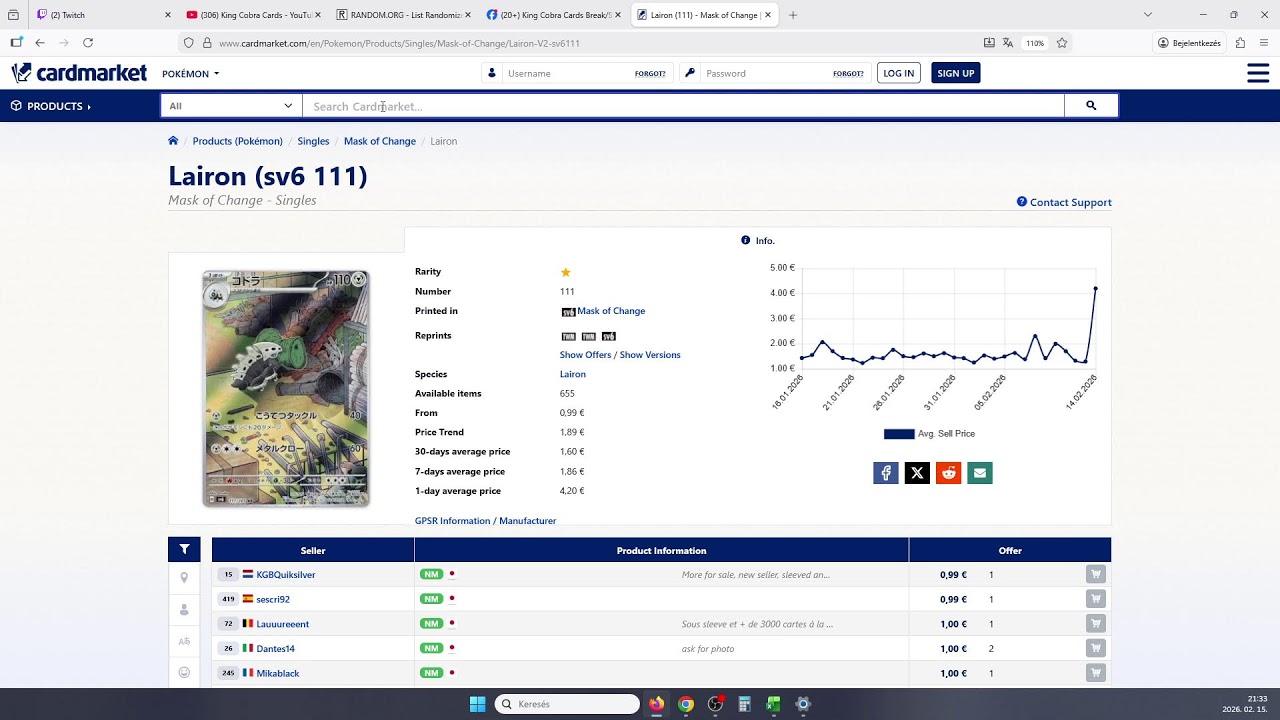Open Products (Pokémon) breadcrumb link

point(237,141)
